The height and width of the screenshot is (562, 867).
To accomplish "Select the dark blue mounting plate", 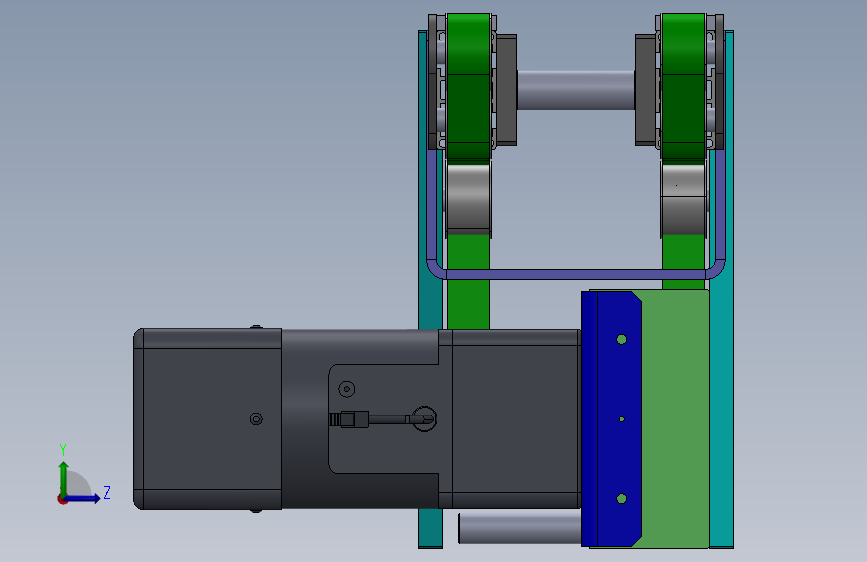I will pos(611,419).
